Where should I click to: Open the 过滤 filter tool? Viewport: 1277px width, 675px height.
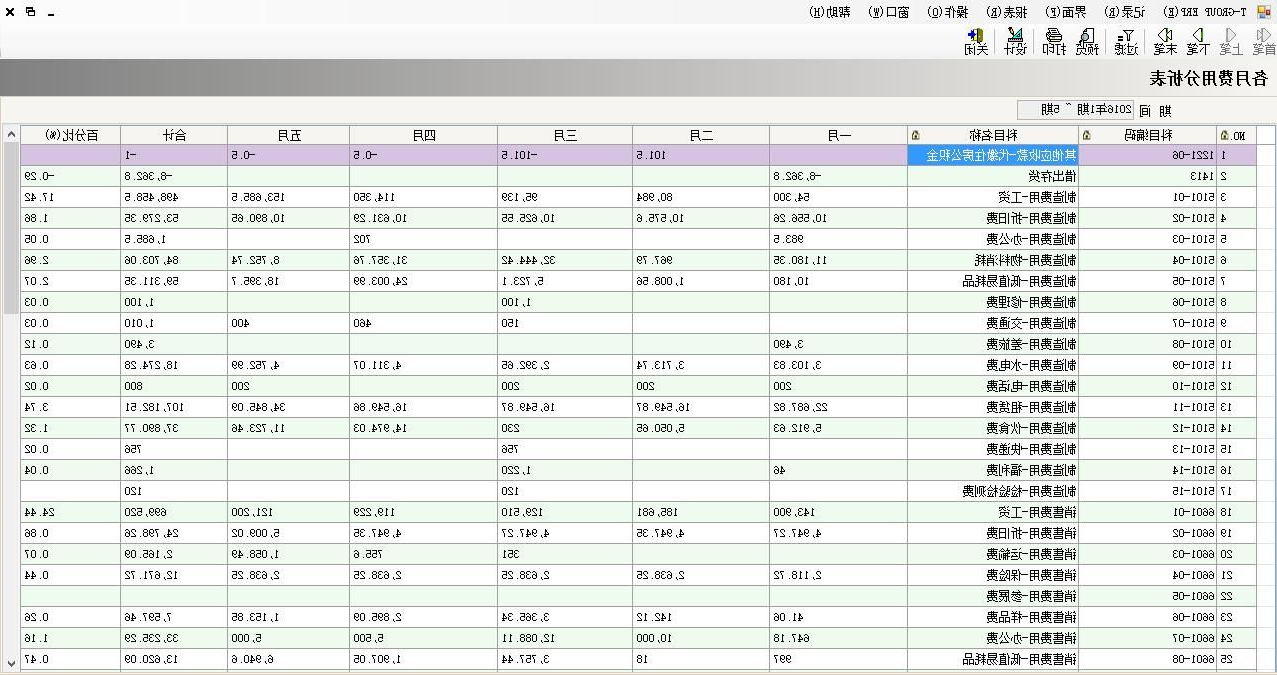(1126, 41)
